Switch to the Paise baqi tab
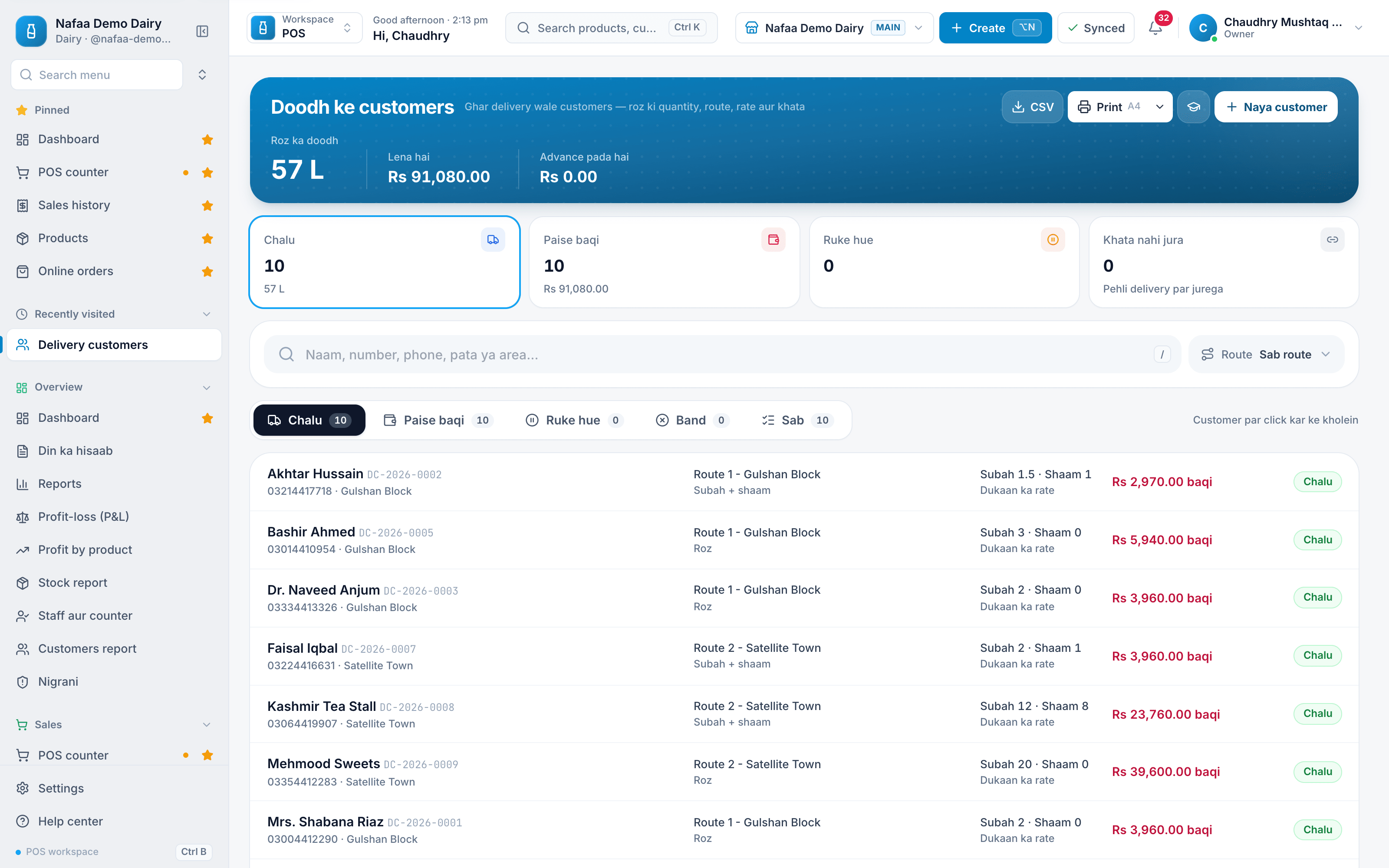 438,420
